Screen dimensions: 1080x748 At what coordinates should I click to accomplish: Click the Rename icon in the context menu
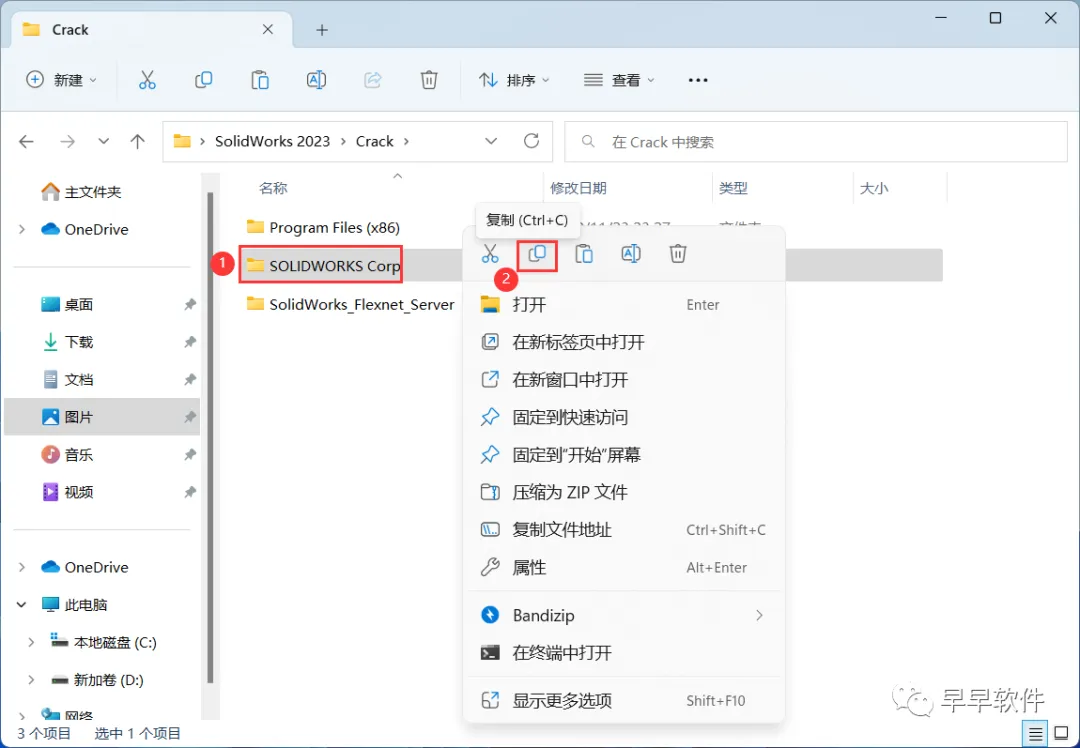pyautogui.click(x=631, y=253)
